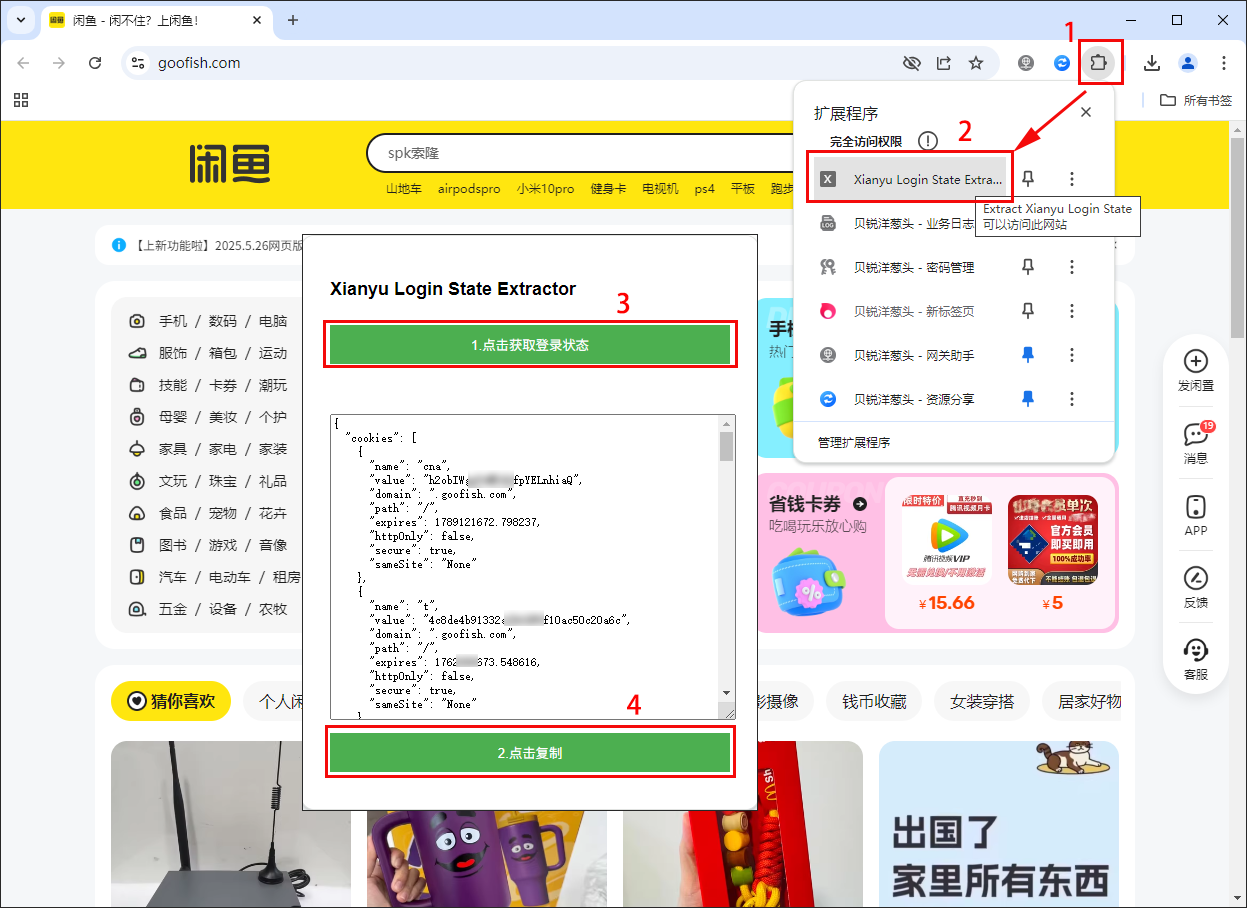Select the Xianyu Login State Extra... extension entry
Screen dimensions: 1247x908
pyautogui.click(x=909, y=179)
